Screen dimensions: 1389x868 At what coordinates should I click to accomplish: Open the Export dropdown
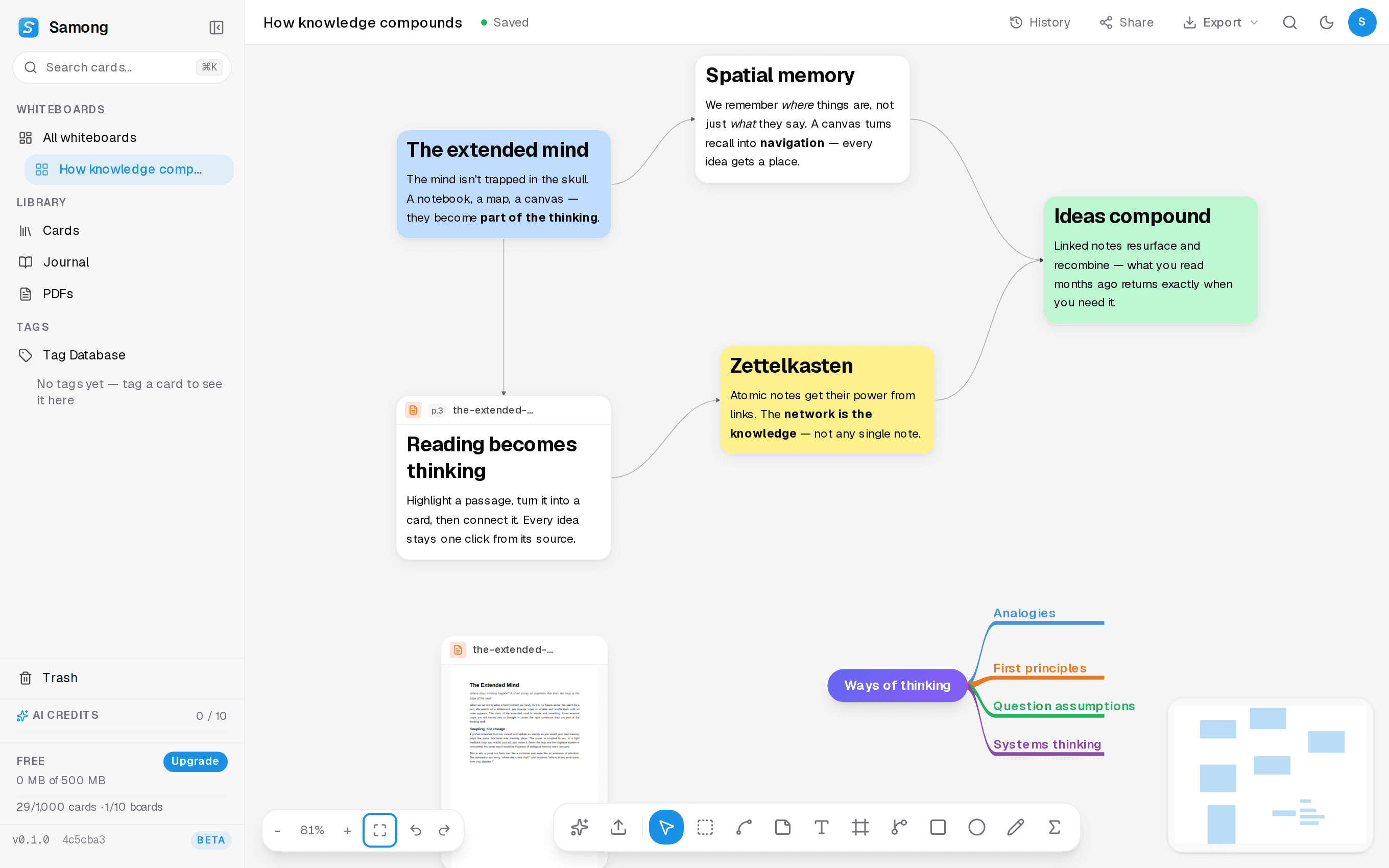click(x=1220, y=22)
